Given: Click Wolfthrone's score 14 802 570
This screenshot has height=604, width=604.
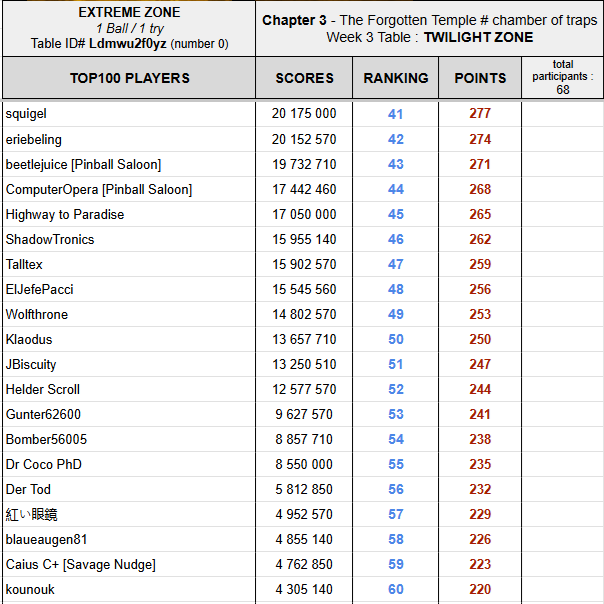Looking at the screenshot, I should coord(304,314).
